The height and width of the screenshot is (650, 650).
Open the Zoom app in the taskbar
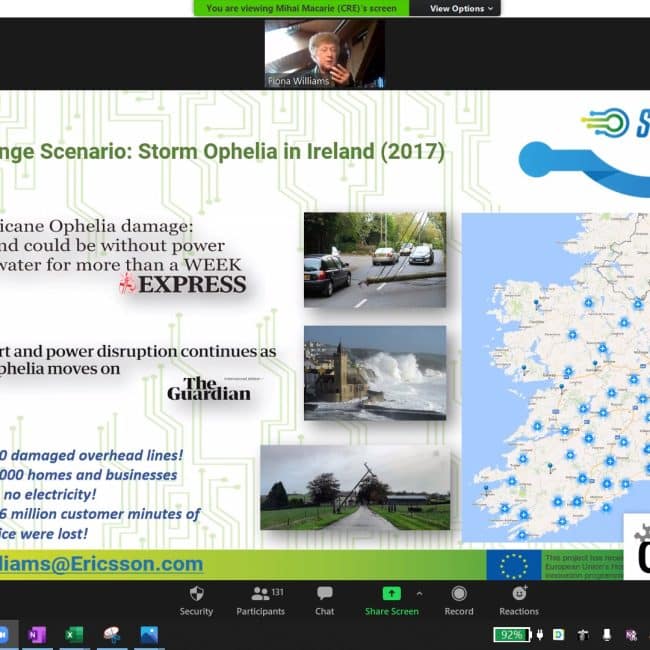click(3, 634)
